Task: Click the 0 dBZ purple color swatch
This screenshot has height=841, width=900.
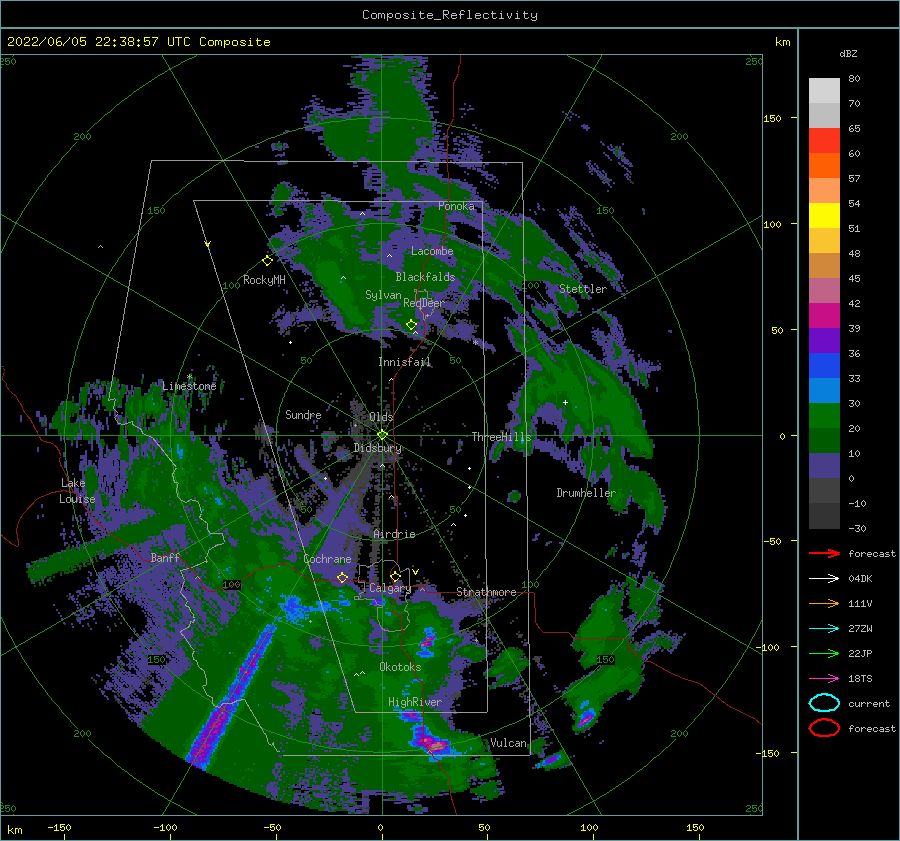Action: (x=824, y=465)
